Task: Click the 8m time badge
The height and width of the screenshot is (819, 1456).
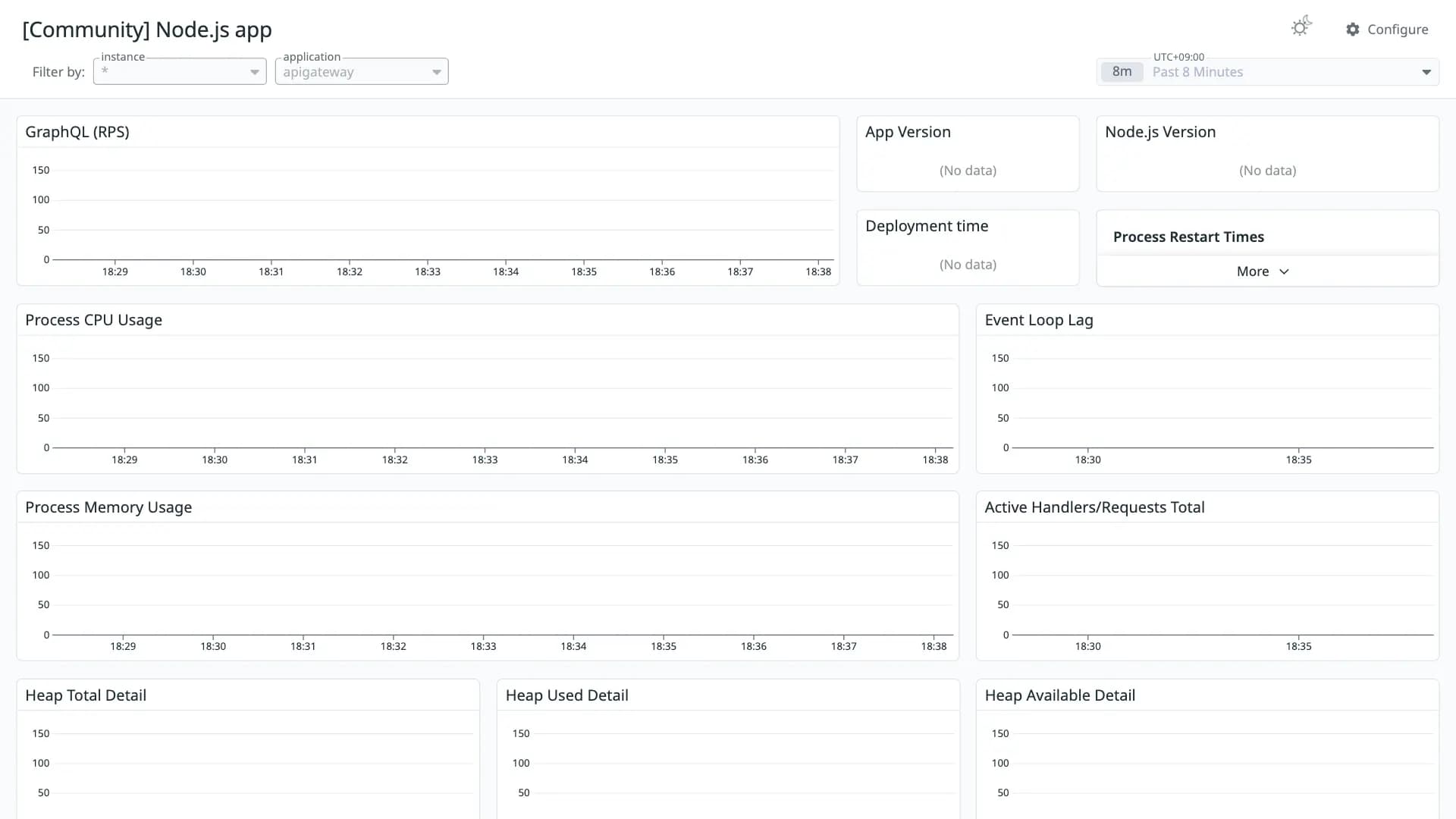Action: tap(1122, 71)
